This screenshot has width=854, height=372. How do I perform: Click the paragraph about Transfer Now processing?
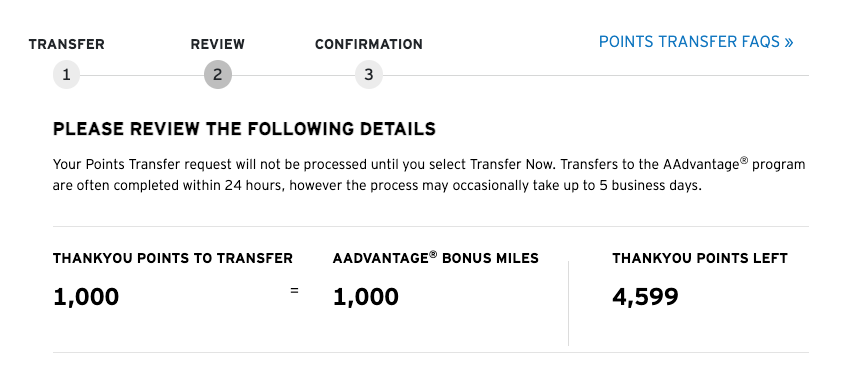pos(429,175)
